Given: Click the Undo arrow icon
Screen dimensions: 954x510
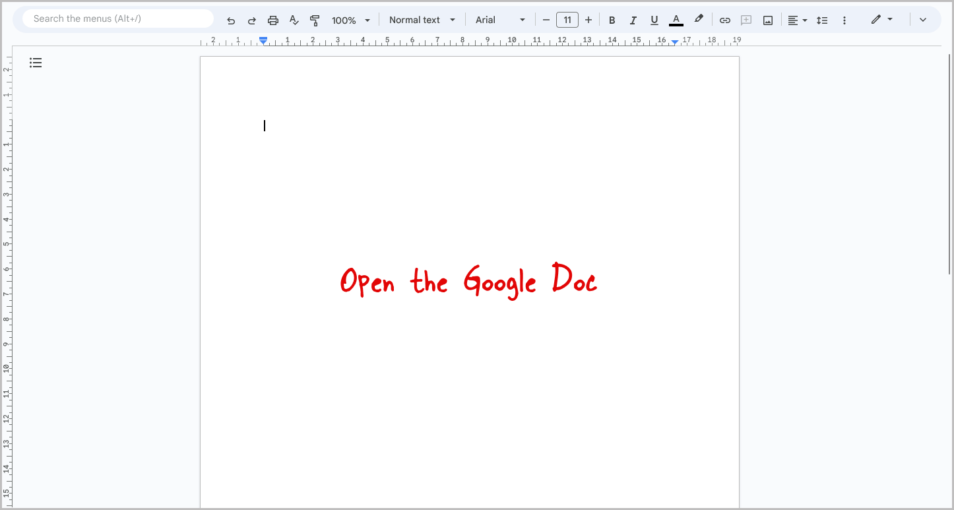Looking at the screenshot, I should 231,20.
